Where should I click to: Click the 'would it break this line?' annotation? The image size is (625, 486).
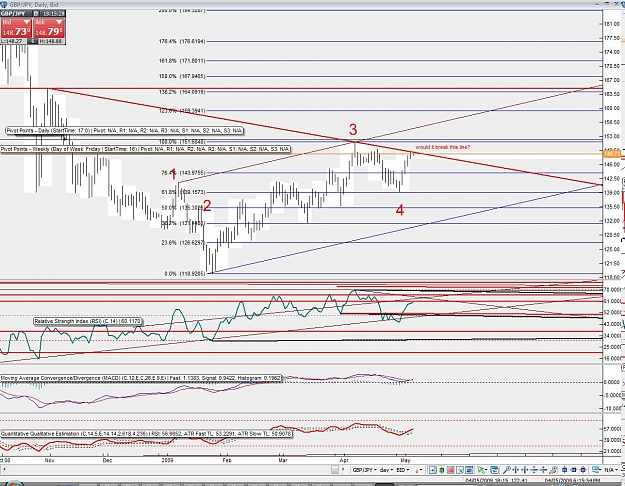tap(442, 147)
